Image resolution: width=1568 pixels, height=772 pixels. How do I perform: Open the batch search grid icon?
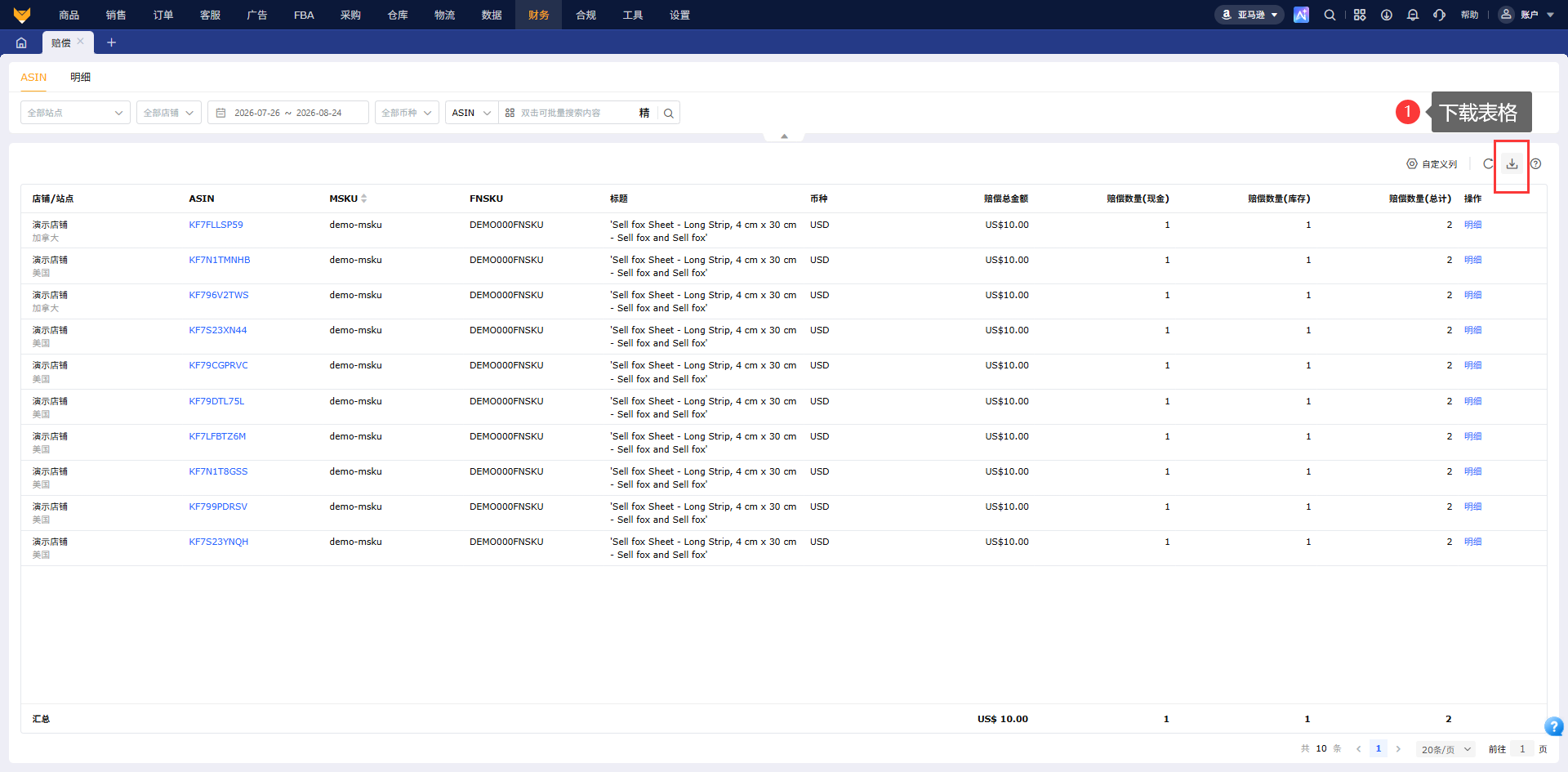click(510, 113)
